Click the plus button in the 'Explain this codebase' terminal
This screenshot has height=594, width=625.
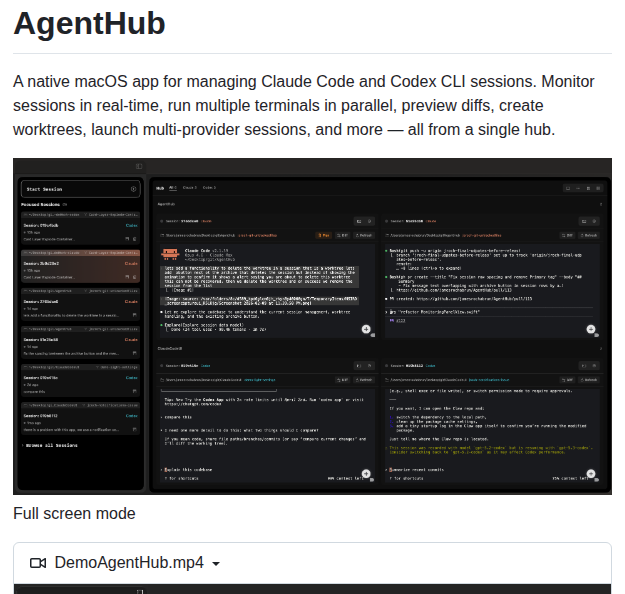(366, 473)
